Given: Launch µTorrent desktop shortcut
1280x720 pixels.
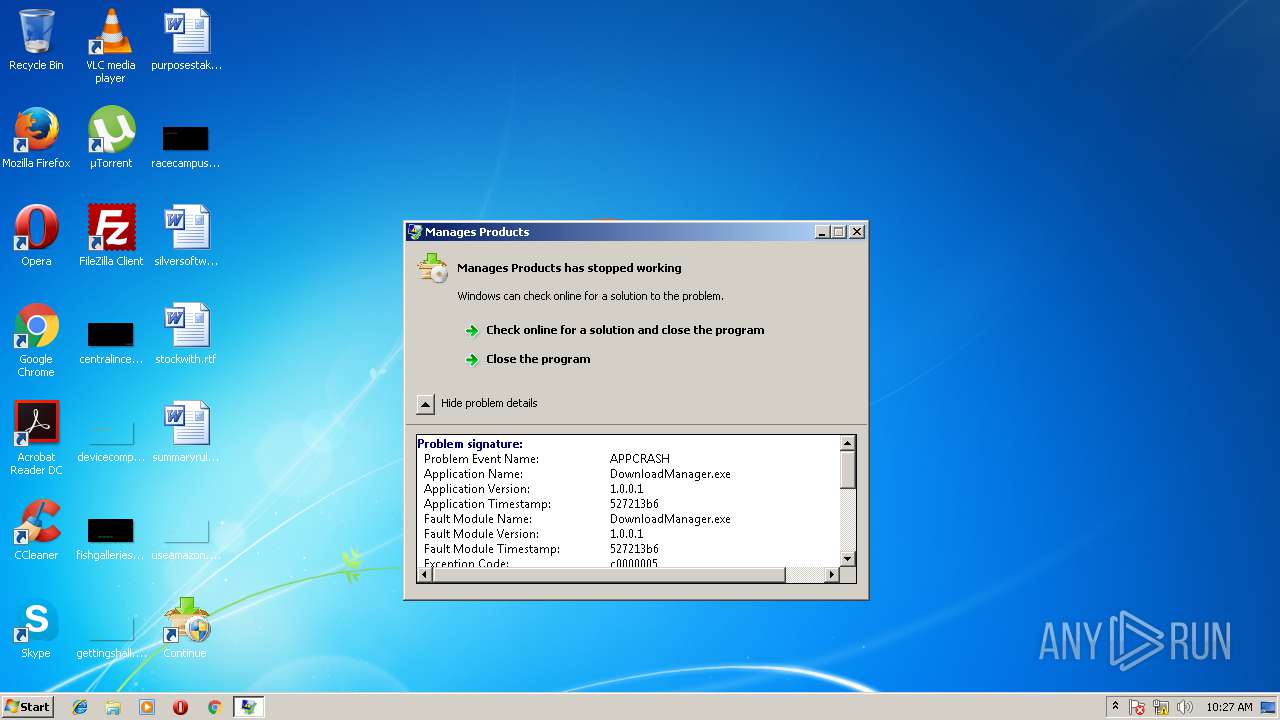Looking at the screenshot, I should [110, 138].
